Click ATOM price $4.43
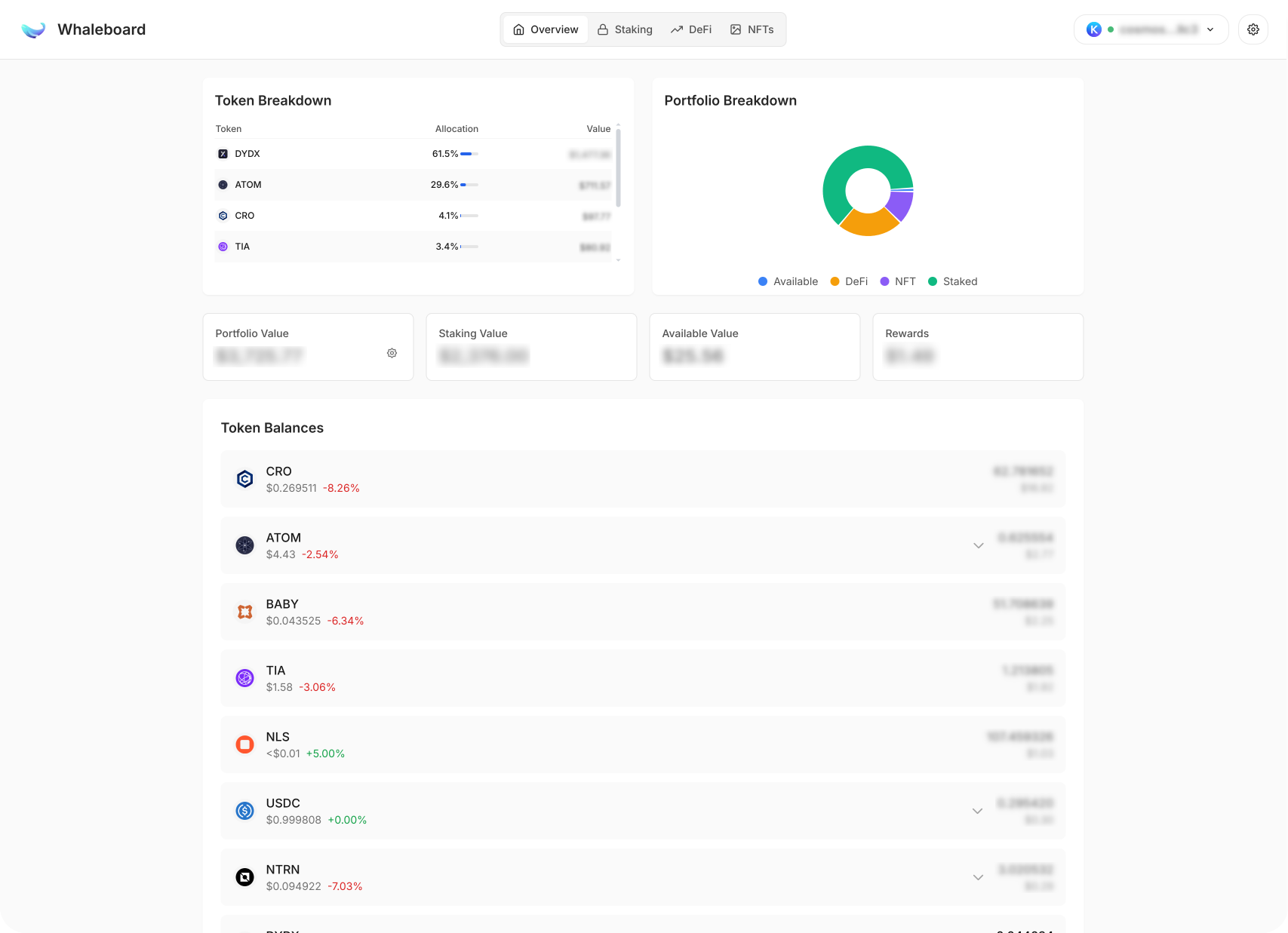This screenshot has width=1288, height=933. (281, 554)
